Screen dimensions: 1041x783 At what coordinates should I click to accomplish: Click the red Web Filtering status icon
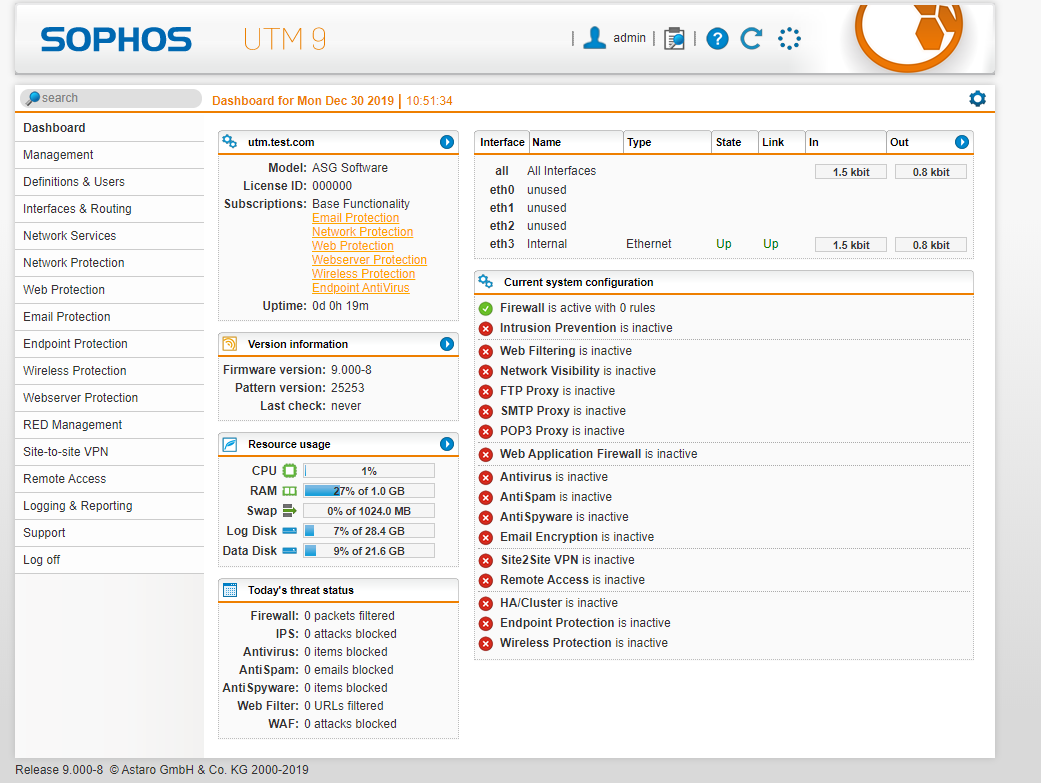486,351
